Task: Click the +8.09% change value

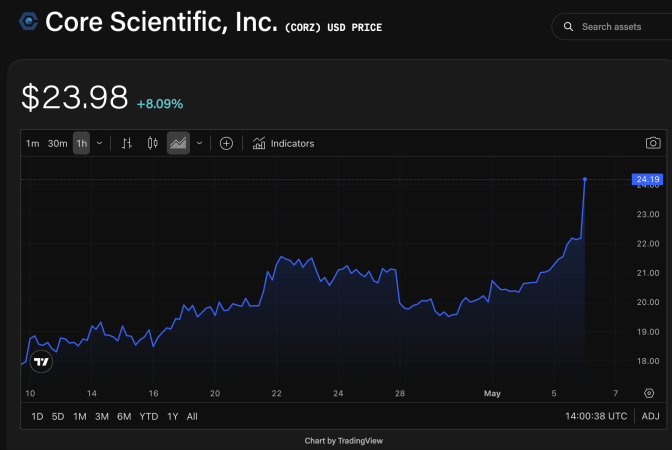Action: click(x=160, y=104)
